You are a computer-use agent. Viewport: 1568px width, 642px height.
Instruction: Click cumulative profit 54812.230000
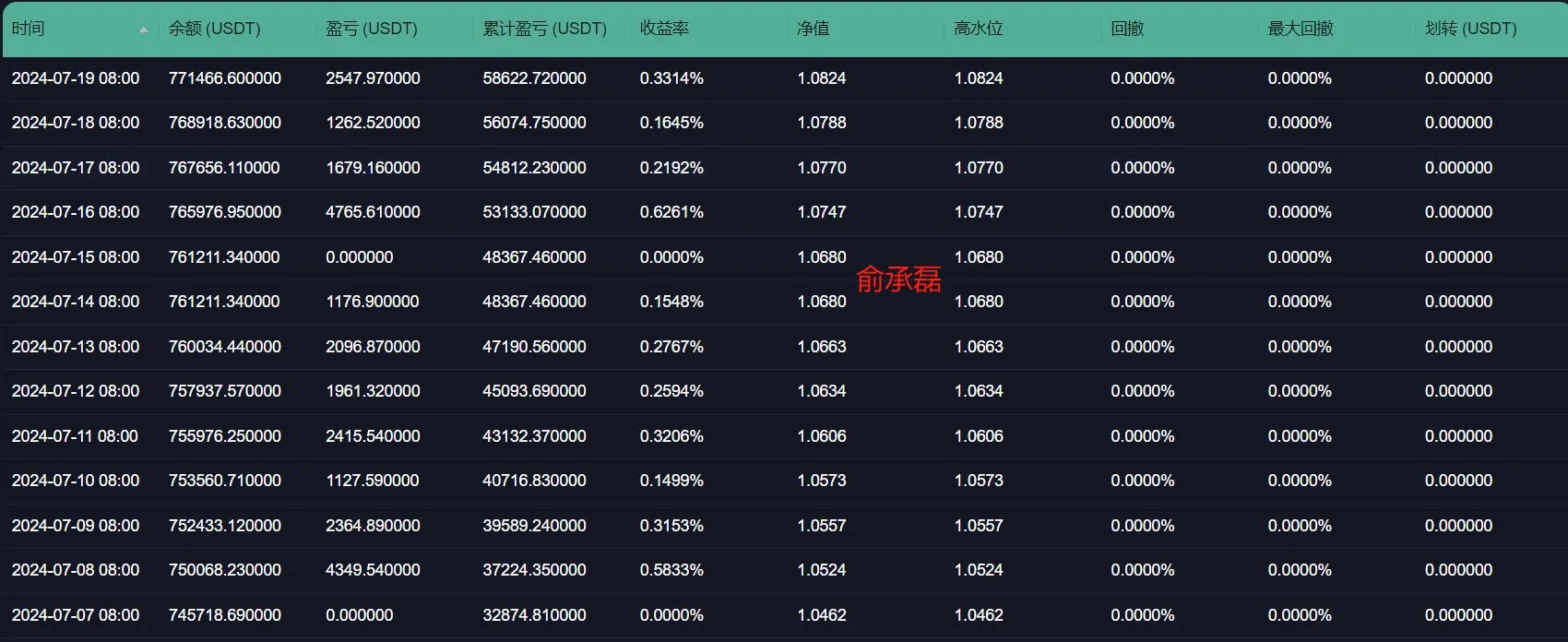pyautogui.click(x=534, y=168)
